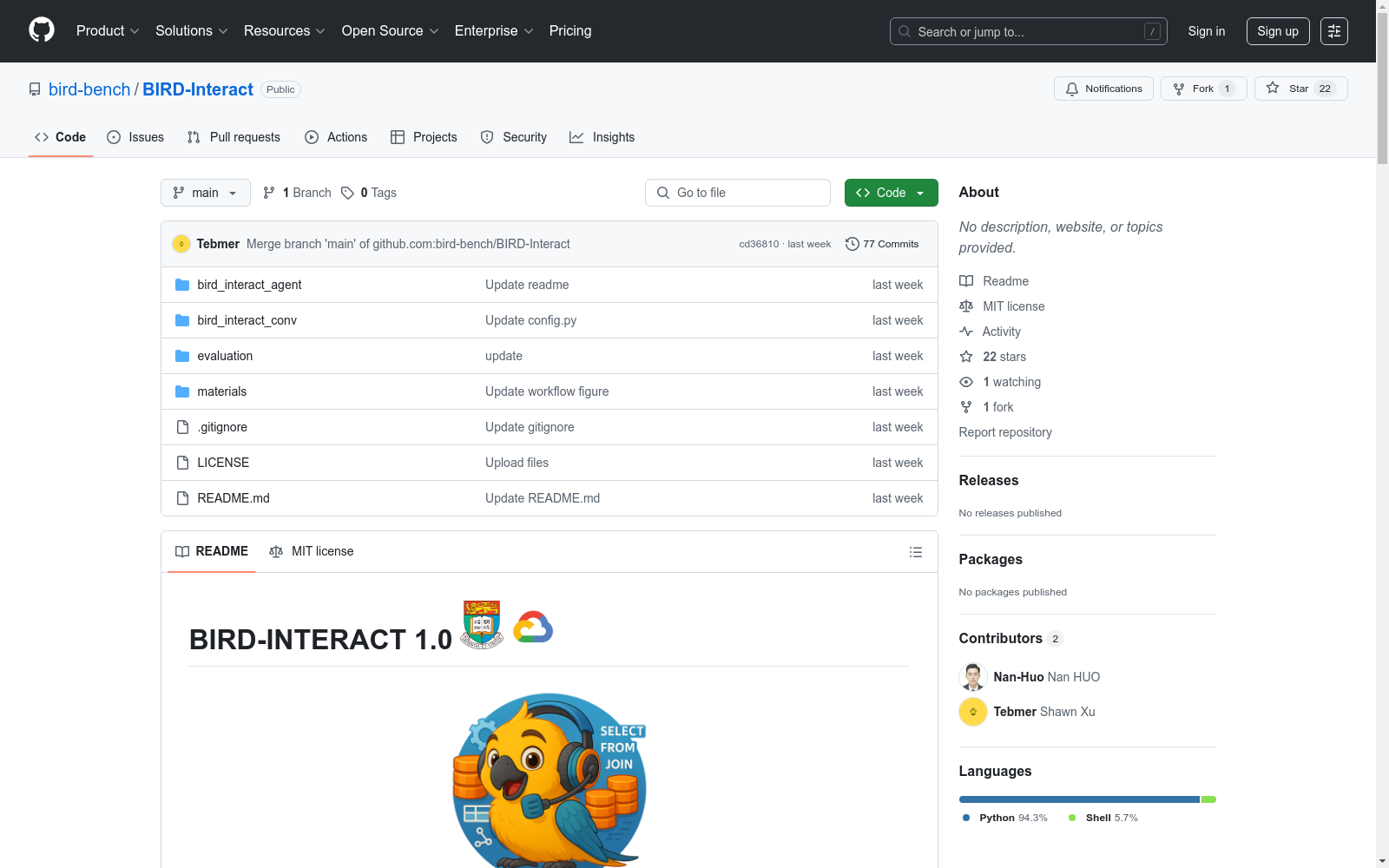Screen dimensions: 1389x868
Task: Switch to the Insights tab
Action: tap(602, 137)
